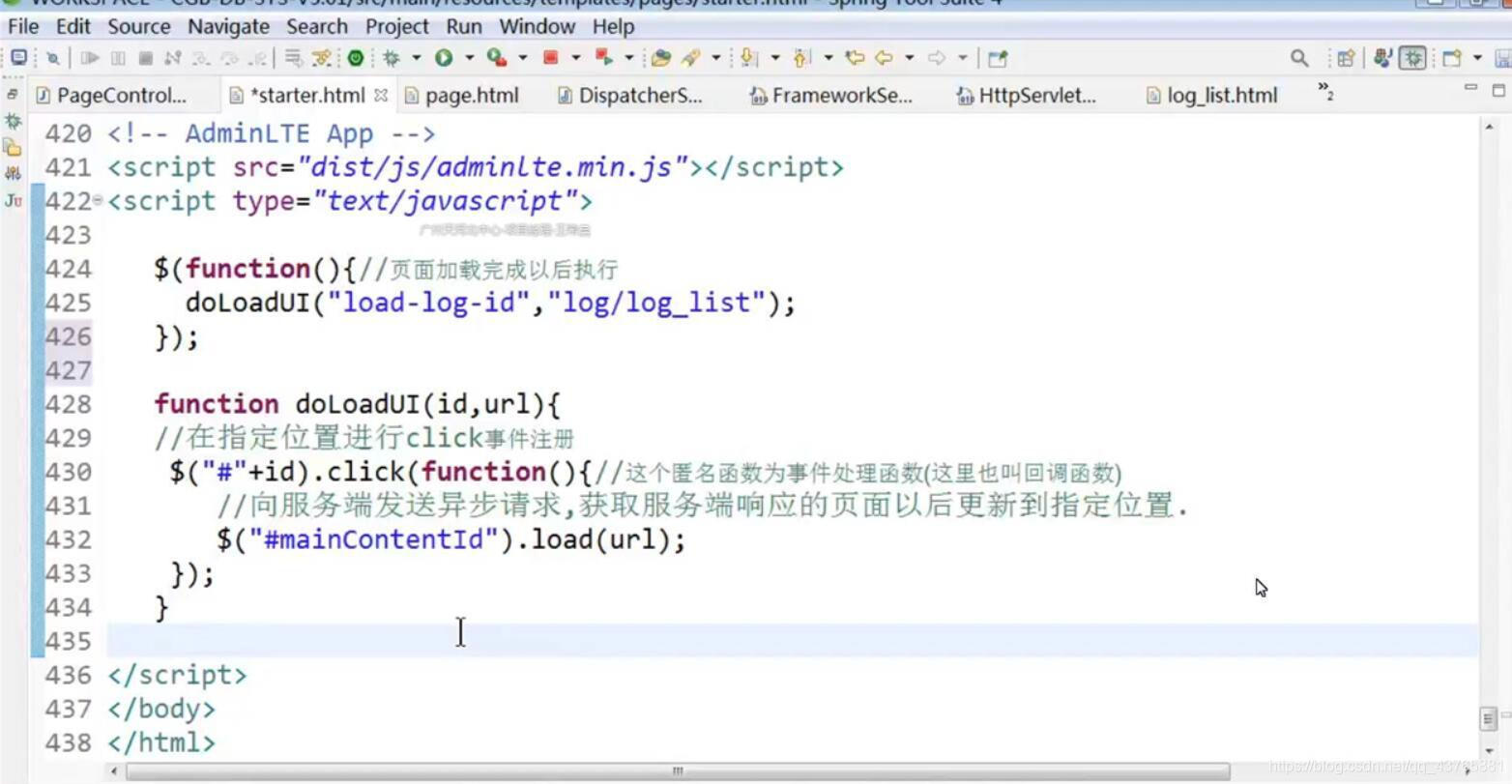Viewport: 1512px width, 784px height.
Task: Click the red Stop application icon
Action: 551,58
